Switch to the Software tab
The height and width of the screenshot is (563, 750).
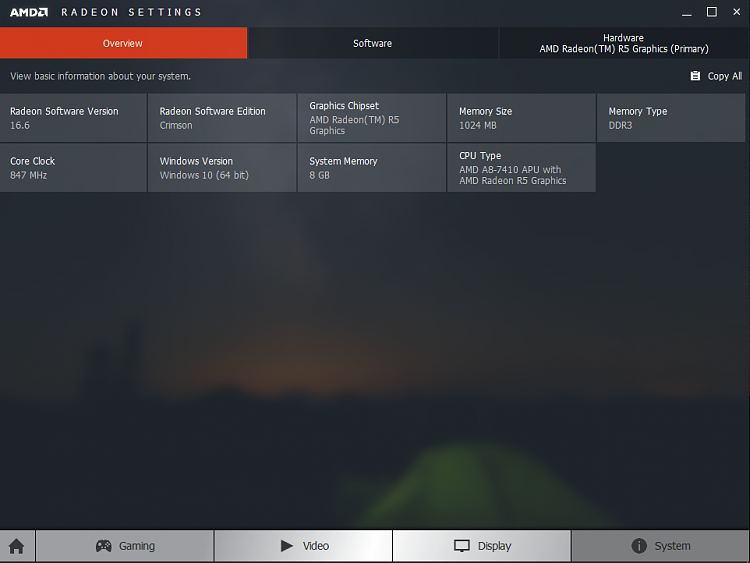click(373, 43)
